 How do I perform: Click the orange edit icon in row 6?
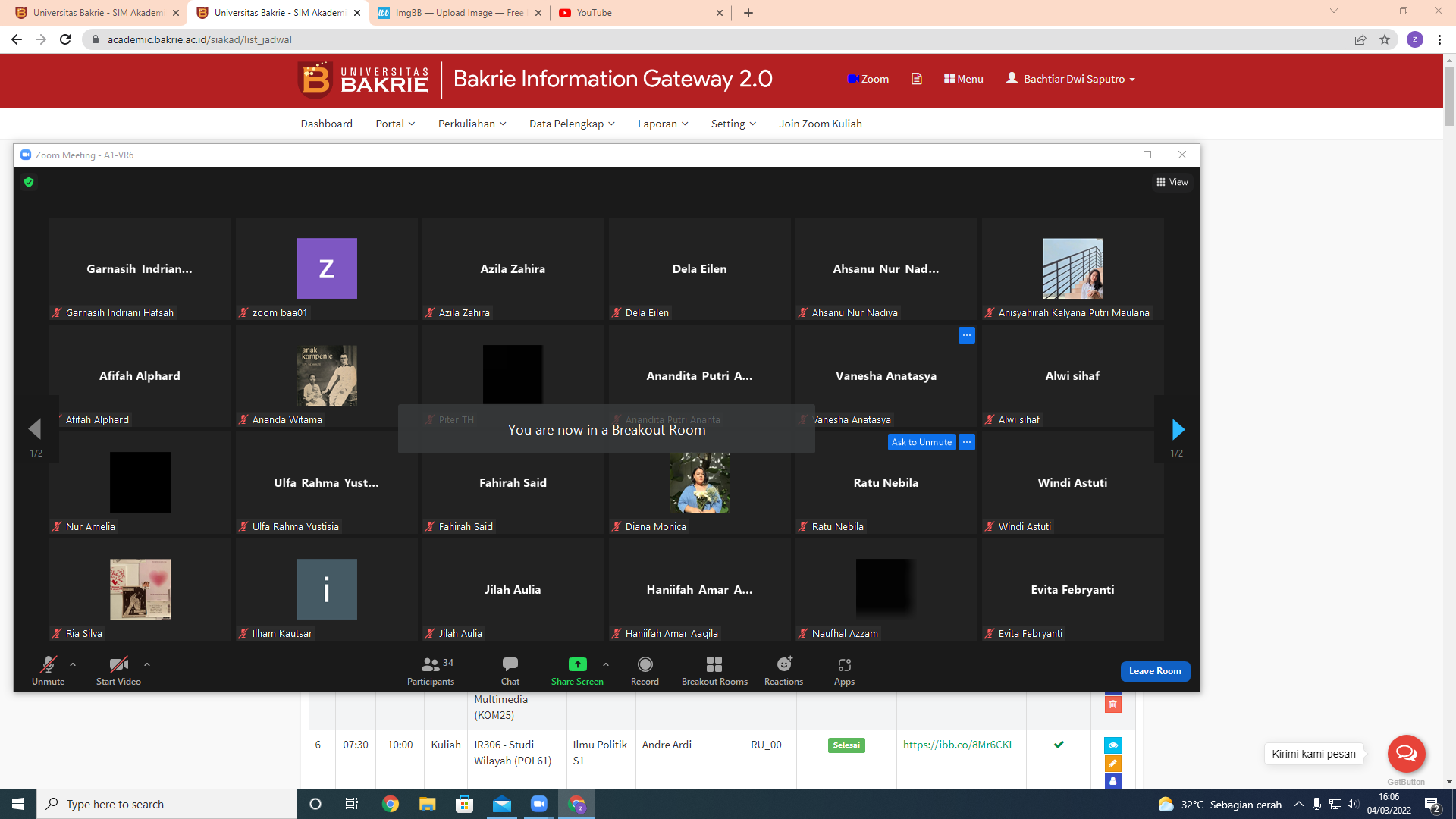click(x=1112, y=764)
